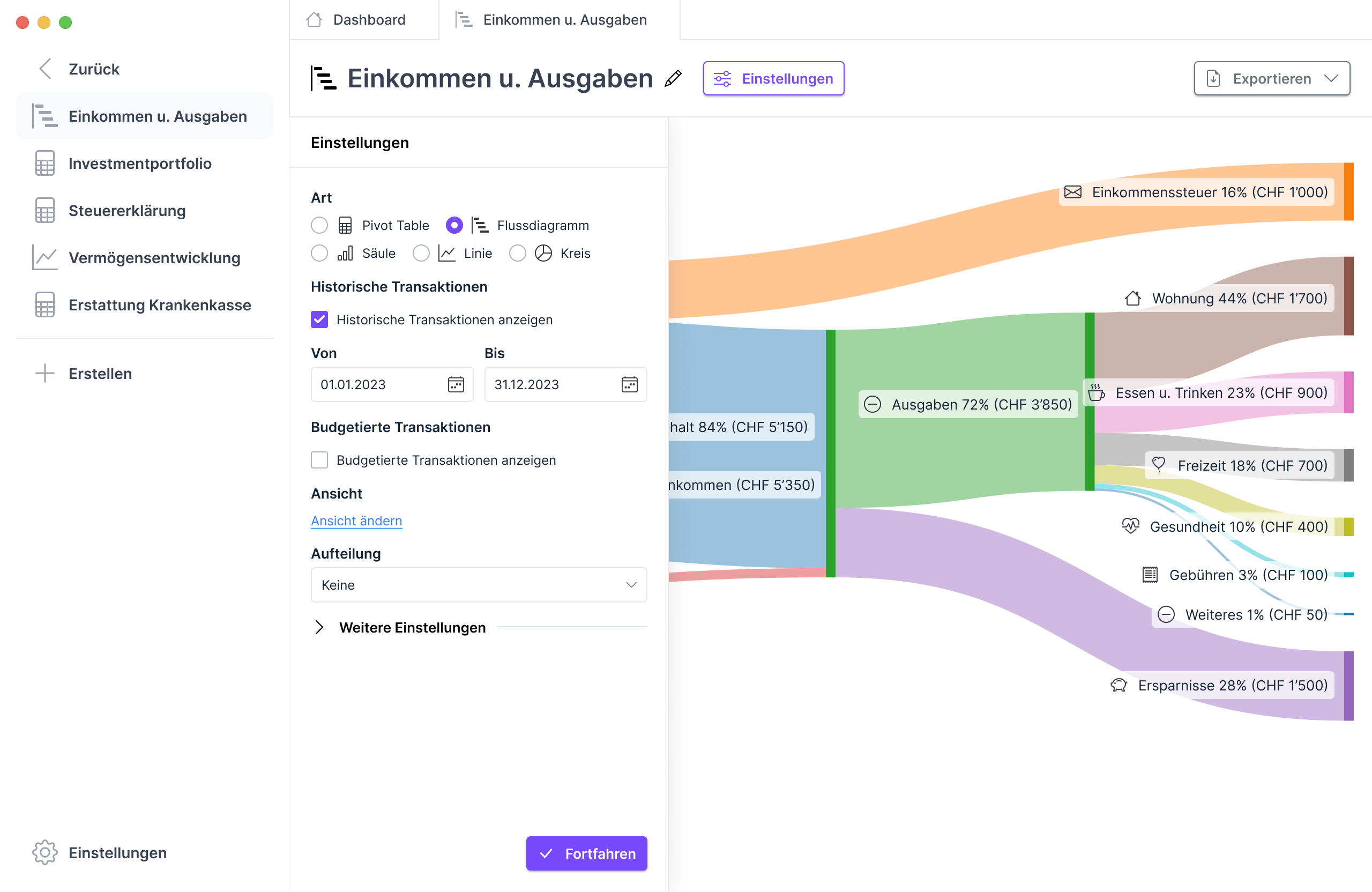Viewport: 1372px width, 892px height.
Task: Click the pencil icon to rename the report
Action: coord(673,78)
